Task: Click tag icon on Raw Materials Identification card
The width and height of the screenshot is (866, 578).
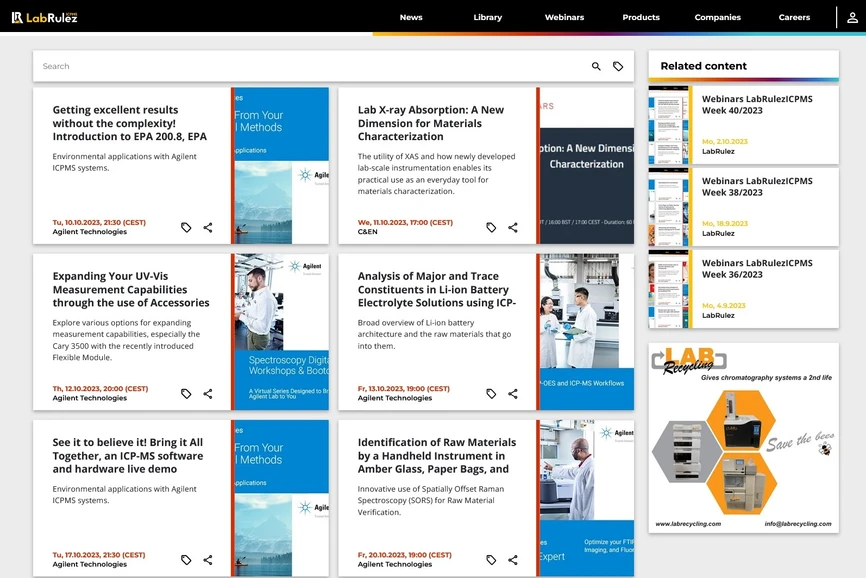Action: pos(491,560)
